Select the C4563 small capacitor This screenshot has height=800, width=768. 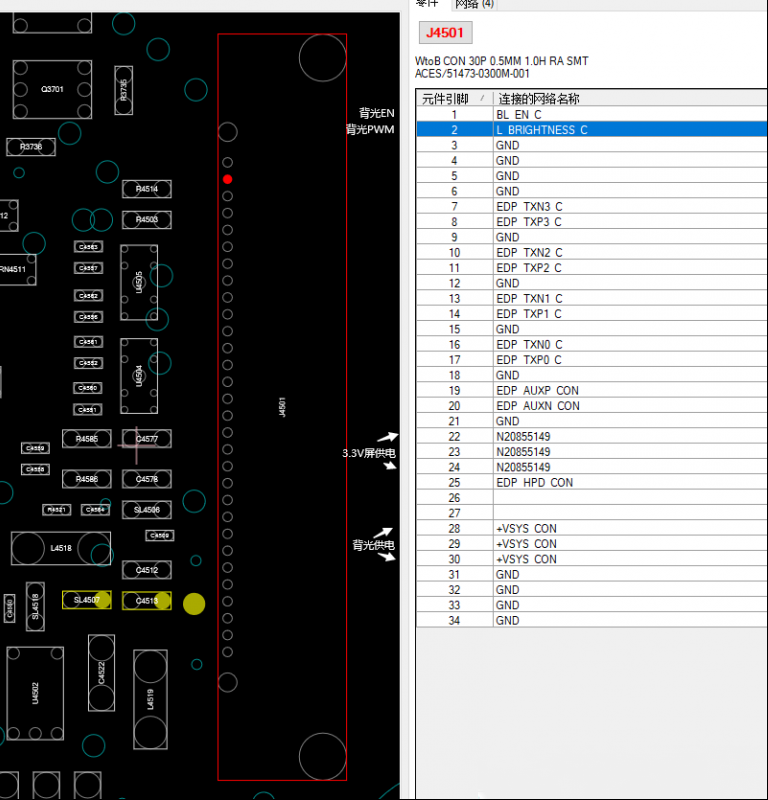tap(88, 247)
